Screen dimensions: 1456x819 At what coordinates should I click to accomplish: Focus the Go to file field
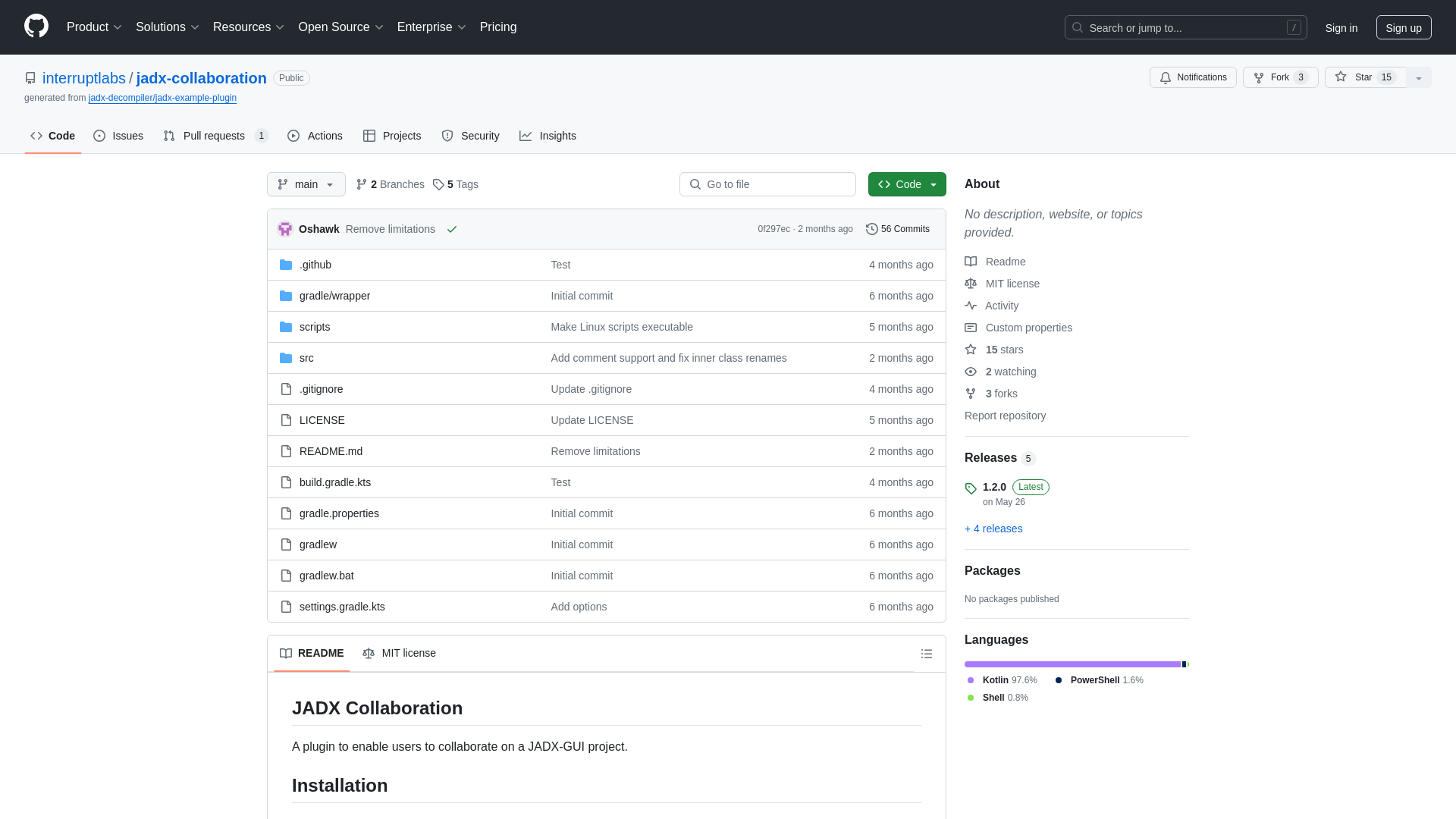coord(767,184)
